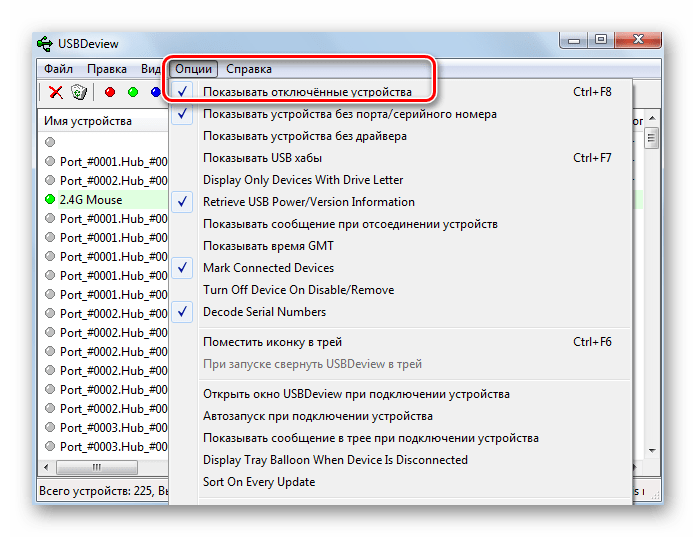696x537 pixels.
Task: Enable Display Only Devices With Drive Letter
Action: pyautogui.click(x=400, y=180)
